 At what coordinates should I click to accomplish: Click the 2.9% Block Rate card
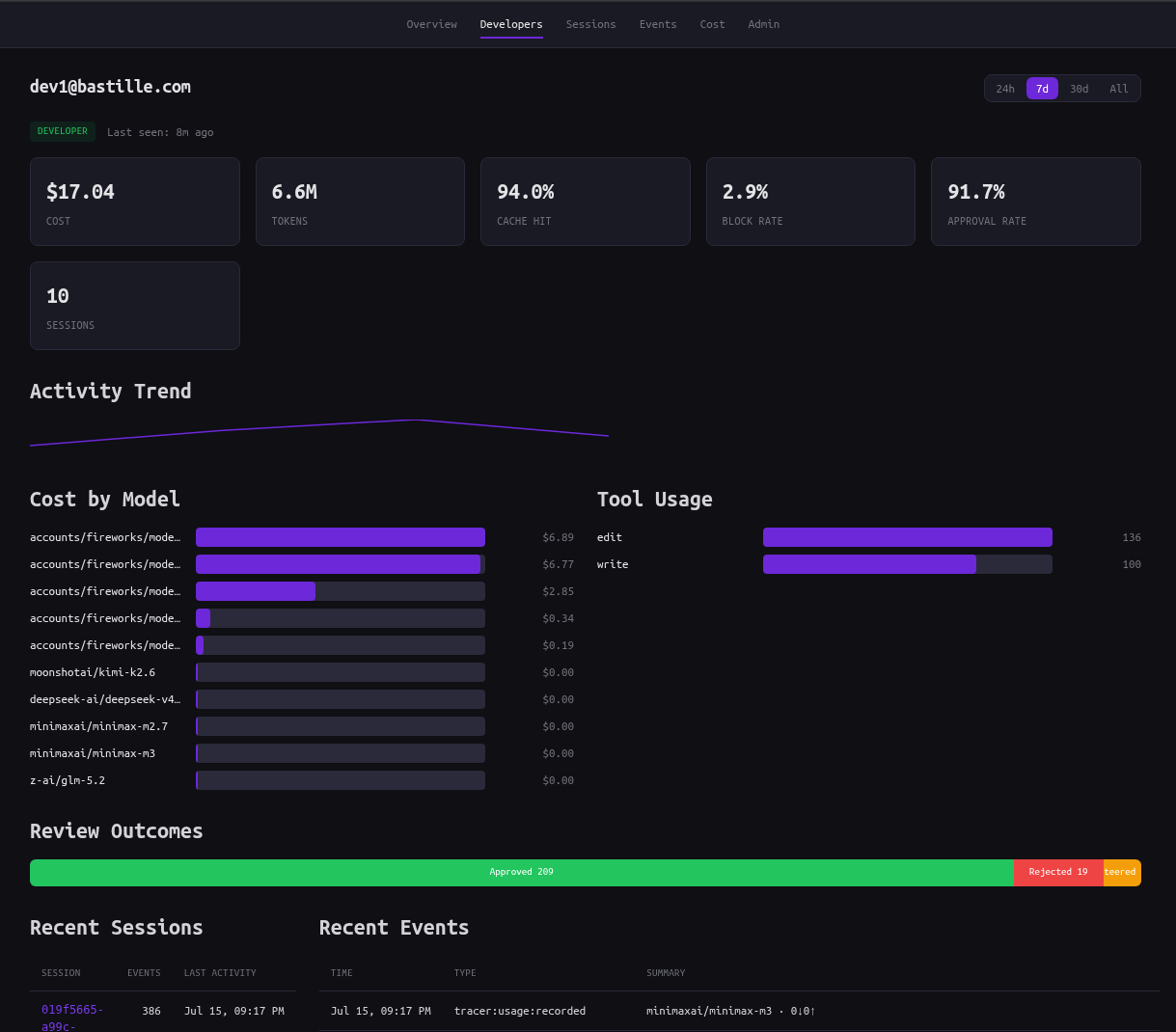tap(810, 202)
